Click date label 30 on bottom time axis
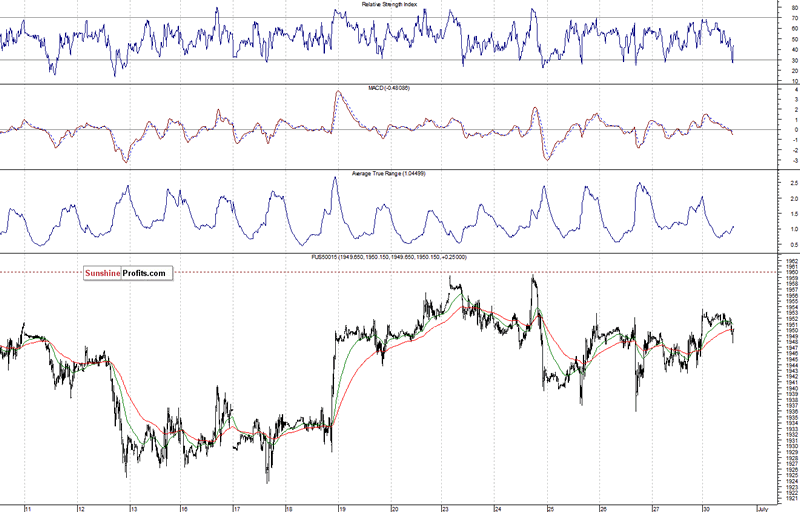 [x=706, y=508]
